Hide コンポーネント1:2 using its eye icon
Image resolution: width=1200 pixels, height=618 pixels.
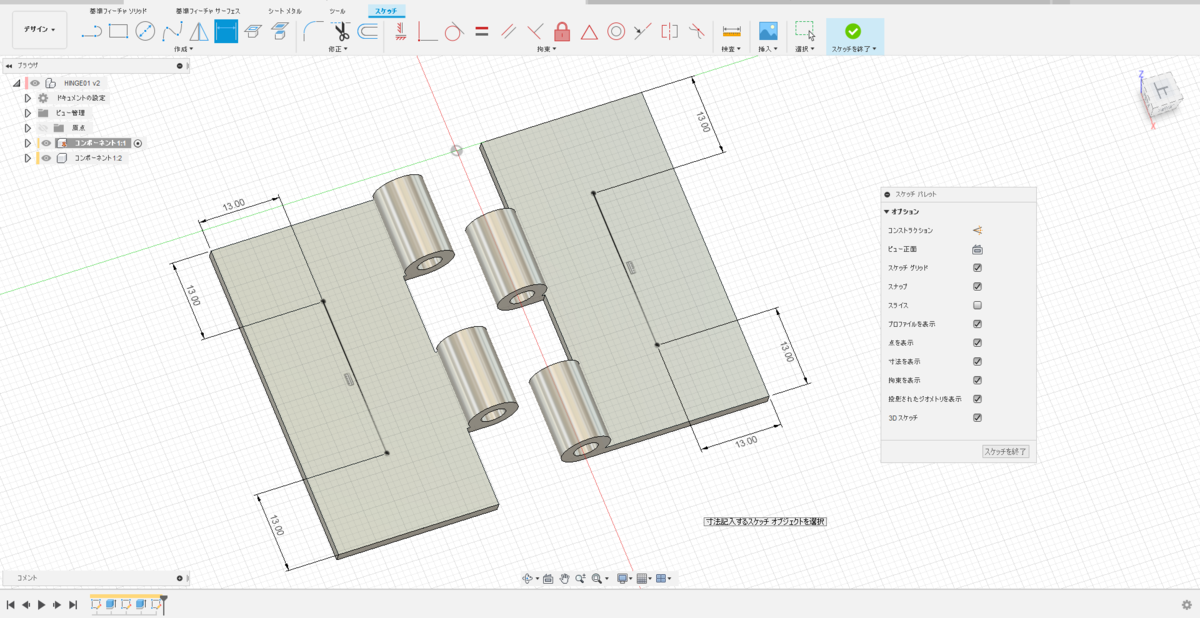point(46,158)
